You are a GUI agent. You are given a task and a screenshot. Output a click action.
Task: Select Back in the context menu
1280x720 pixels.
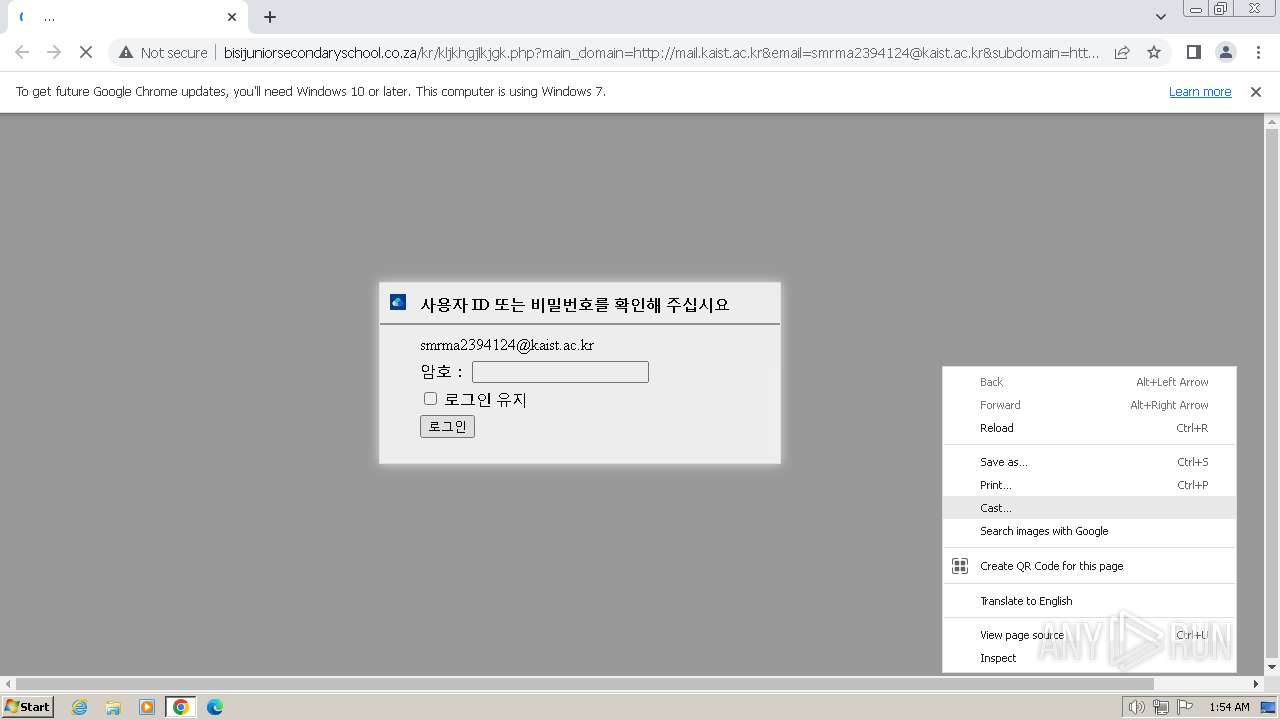click(1089, 382)
